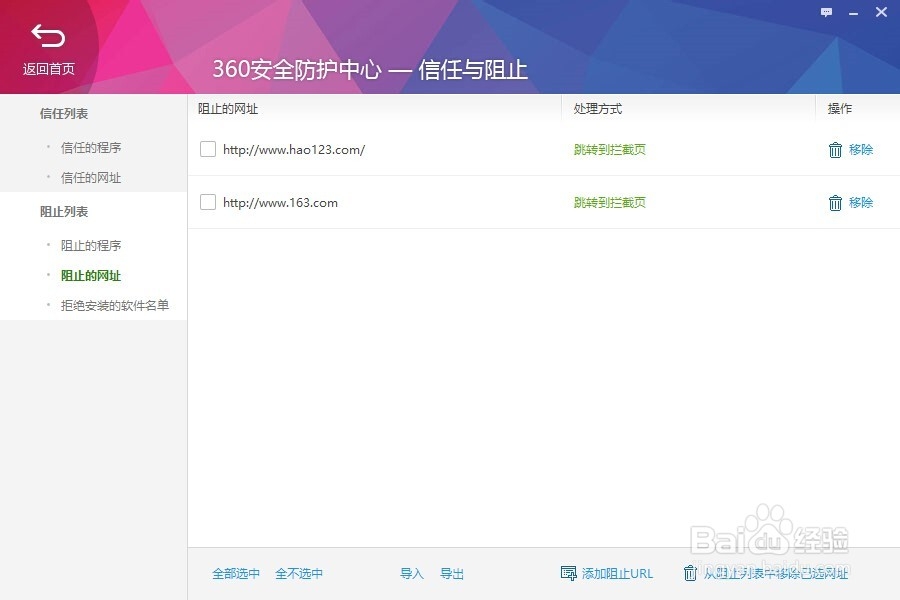Click the 阻止列表 section header
This screenshot has width=900, height=600.
(64, 212)
